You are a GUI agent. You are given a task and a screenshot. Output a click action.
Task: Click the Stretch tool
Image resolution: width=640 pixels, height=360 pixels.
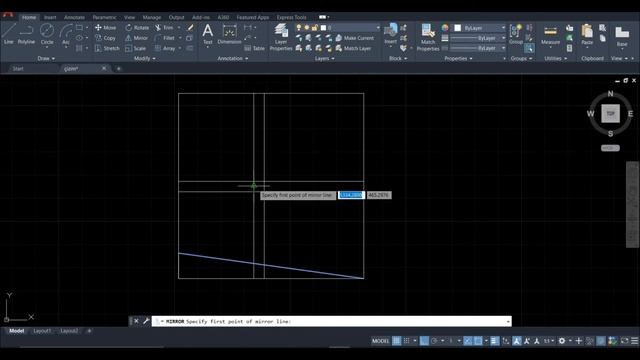point(107,48)
